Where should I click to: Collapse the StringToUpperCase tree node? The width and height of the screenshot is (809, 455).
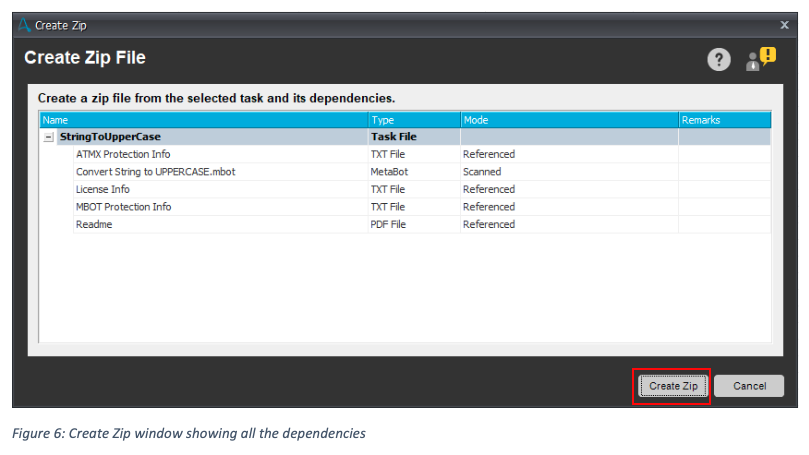coord(49,137)
